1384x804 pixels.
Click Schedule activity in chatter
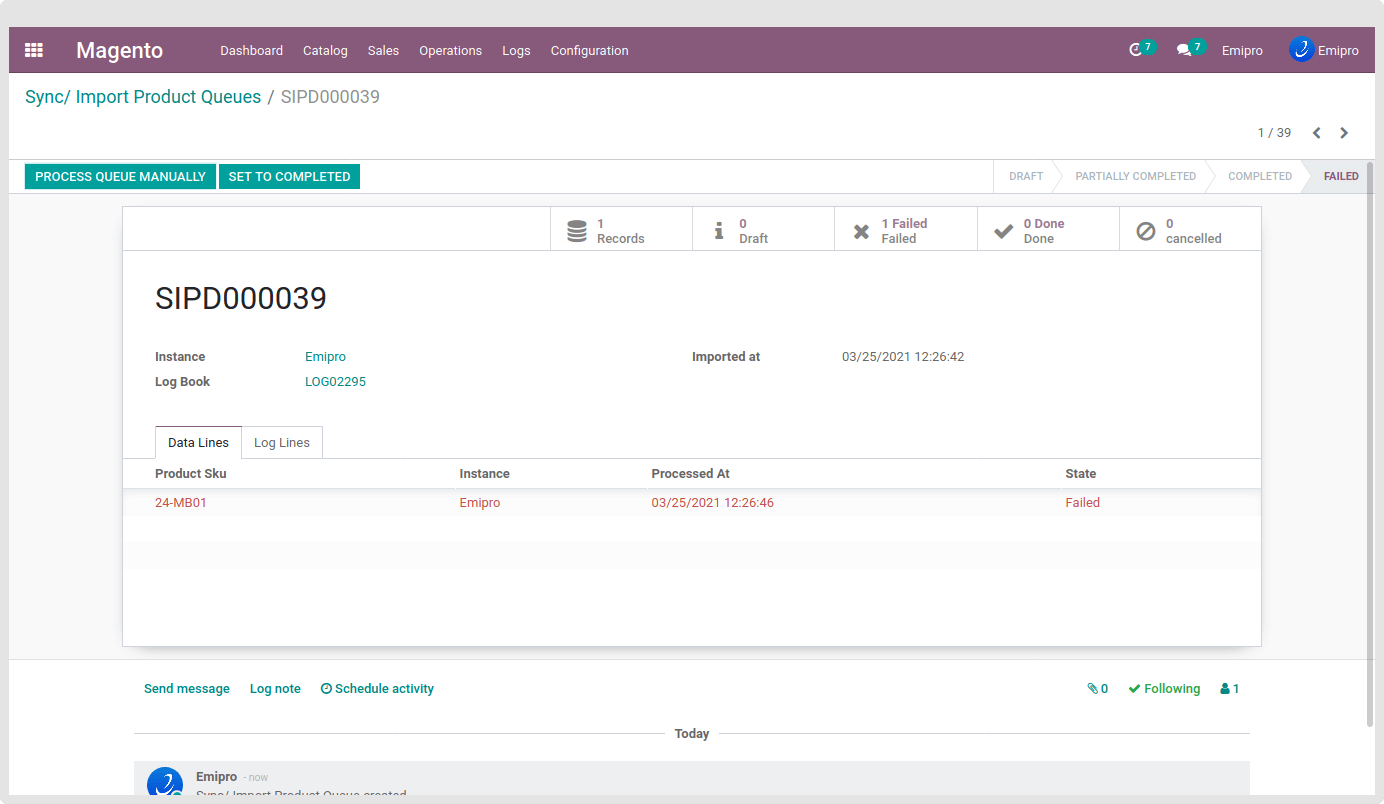(x=377, y=689)
